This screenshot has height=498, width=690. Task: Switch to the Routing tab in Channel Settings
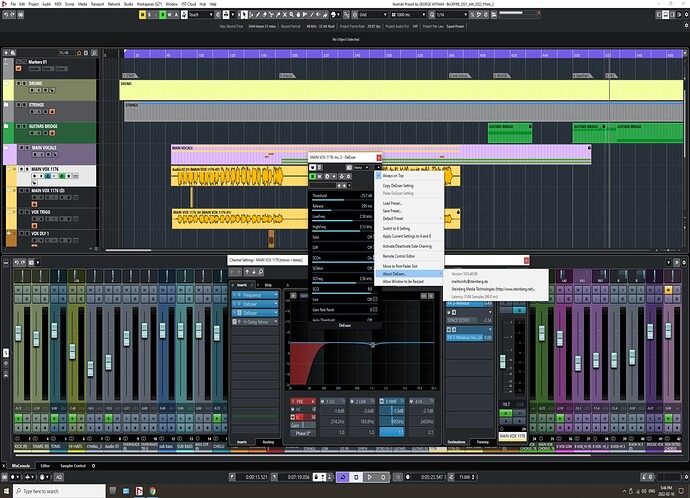(x=268, y=442)
